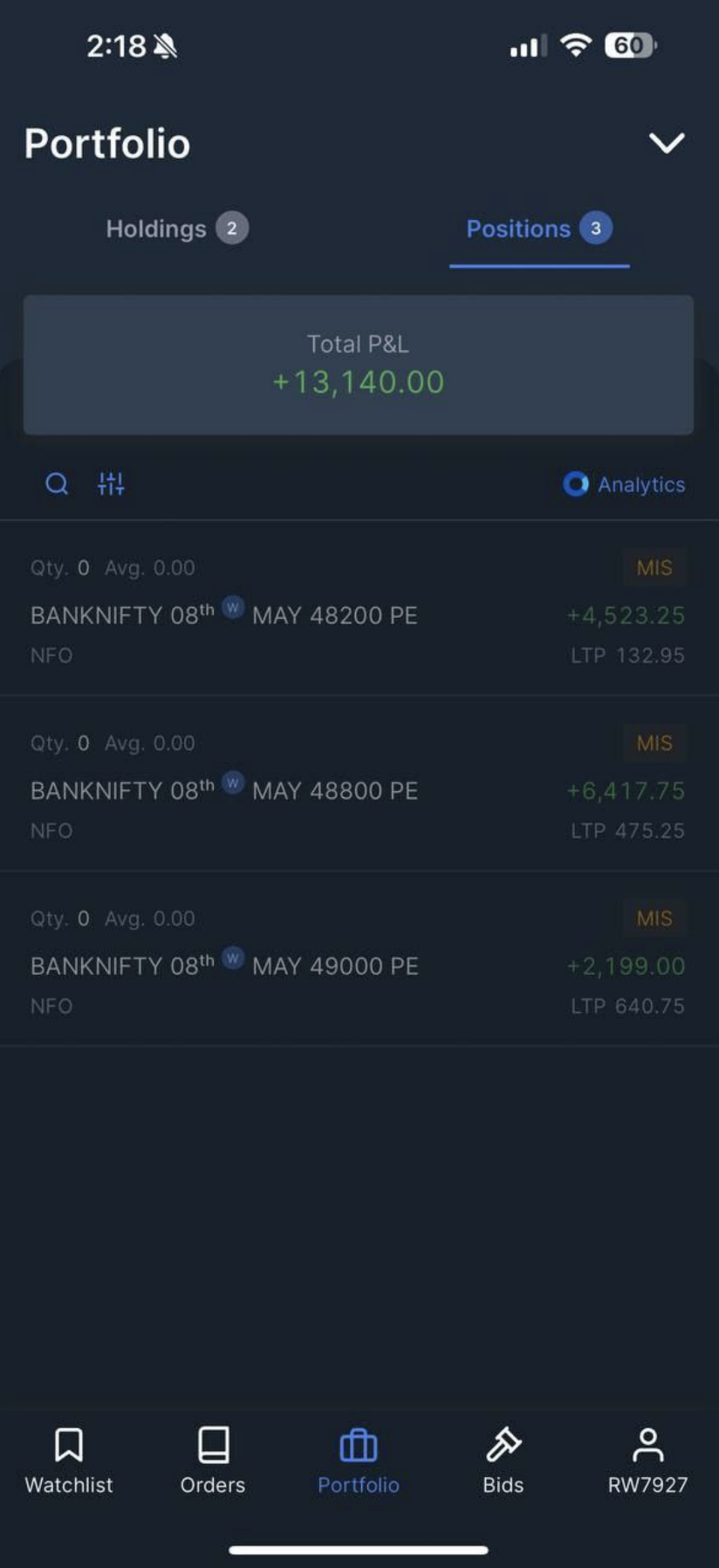Tap weekly badge on 48200 PE
The height and width of the screenshot is (1568, 719).
pos(232,607)
